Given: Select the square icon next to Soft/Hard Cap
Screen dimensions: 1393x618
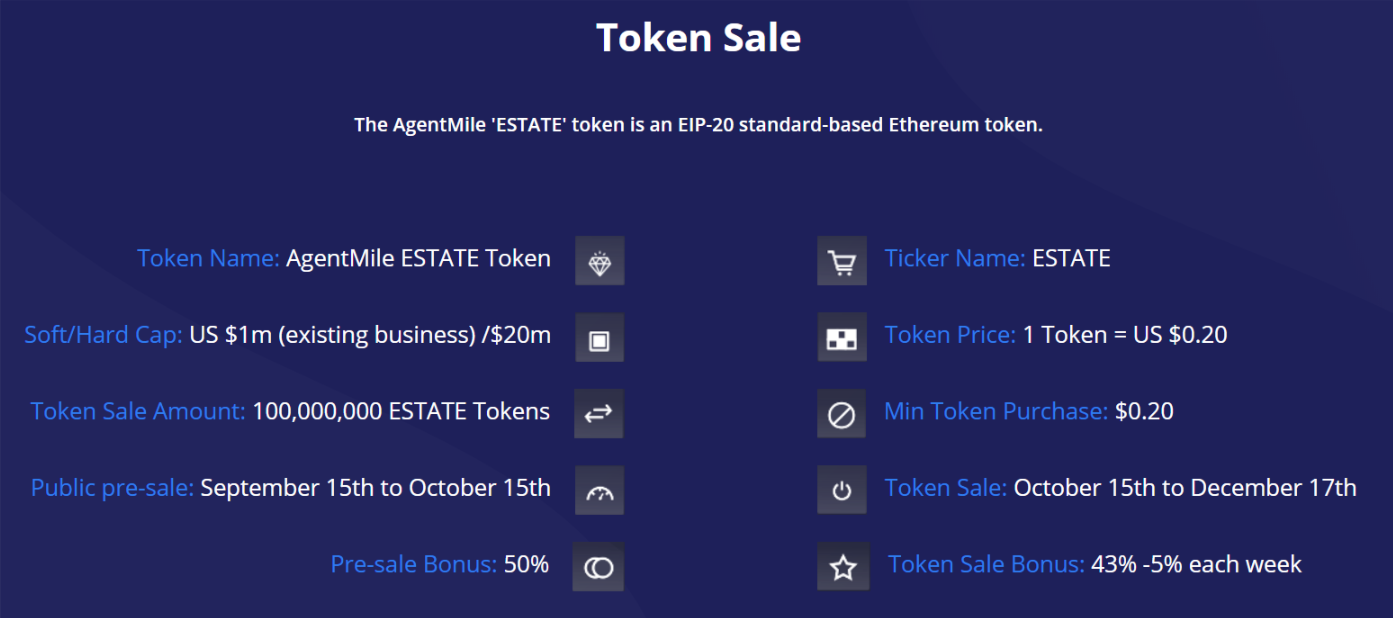Looking at the screenshot, I should (x=600, y=337).
